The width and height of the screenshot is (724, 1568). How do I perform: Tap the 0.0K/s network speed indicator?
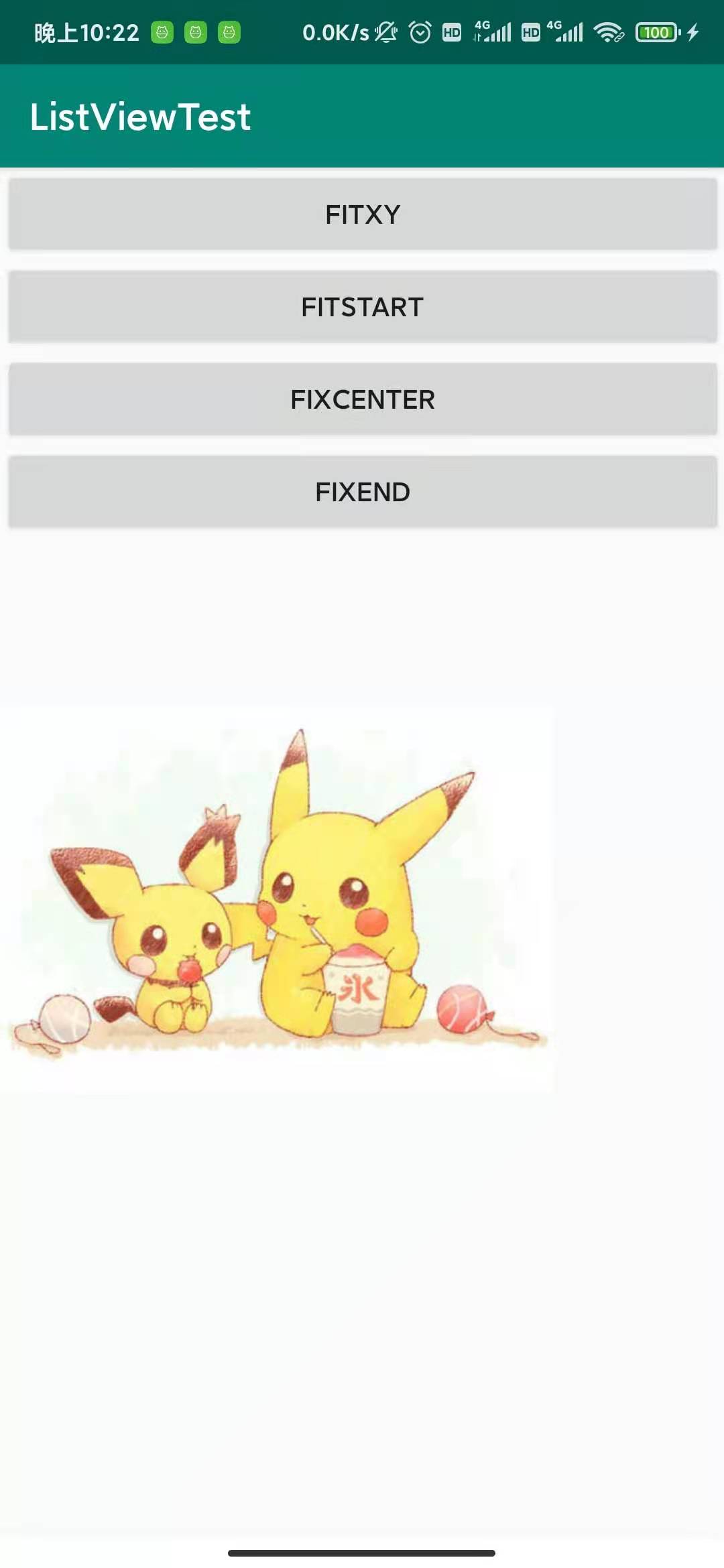tap(335, 32)
